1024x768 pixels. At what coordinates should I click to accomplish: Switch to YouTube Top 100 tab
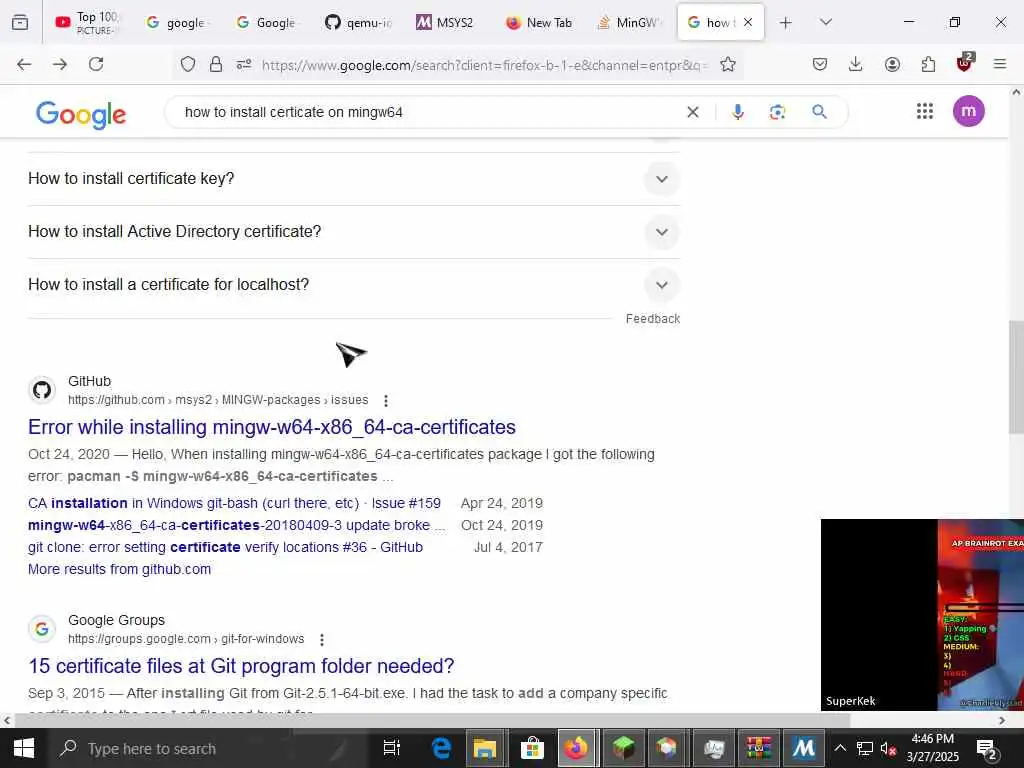88,22
